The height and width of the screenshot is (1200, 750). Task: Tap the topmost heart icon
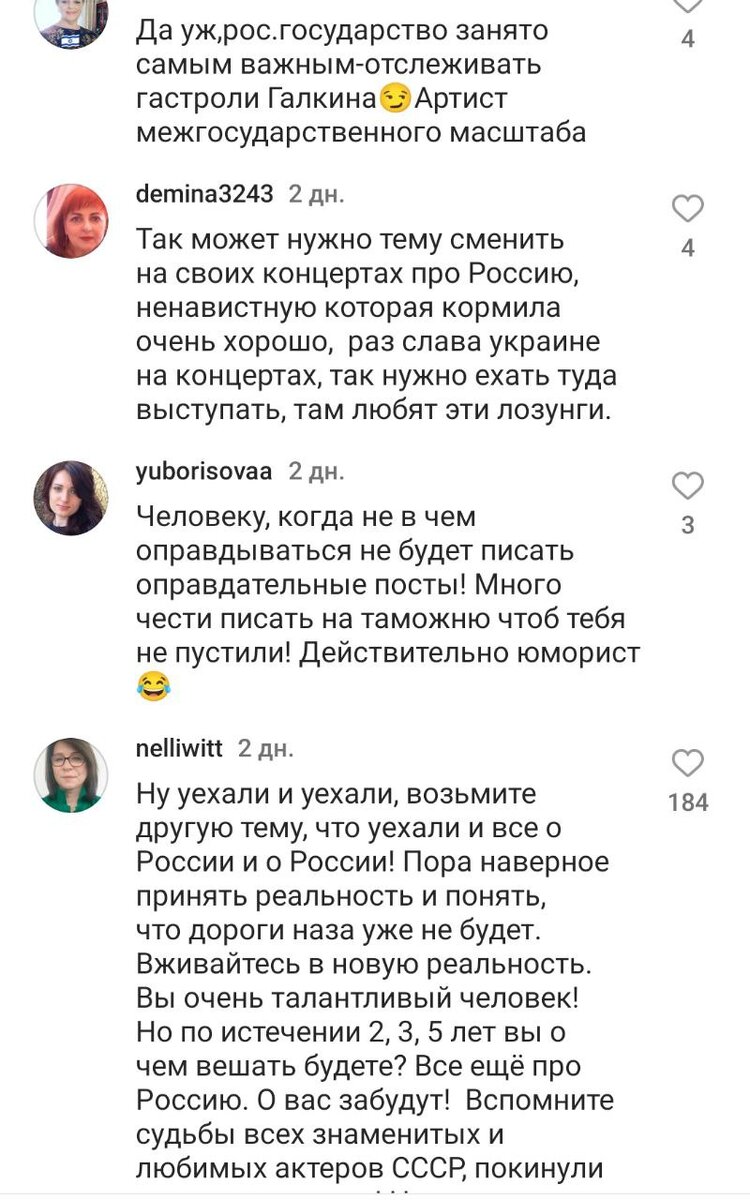[686, 5]
